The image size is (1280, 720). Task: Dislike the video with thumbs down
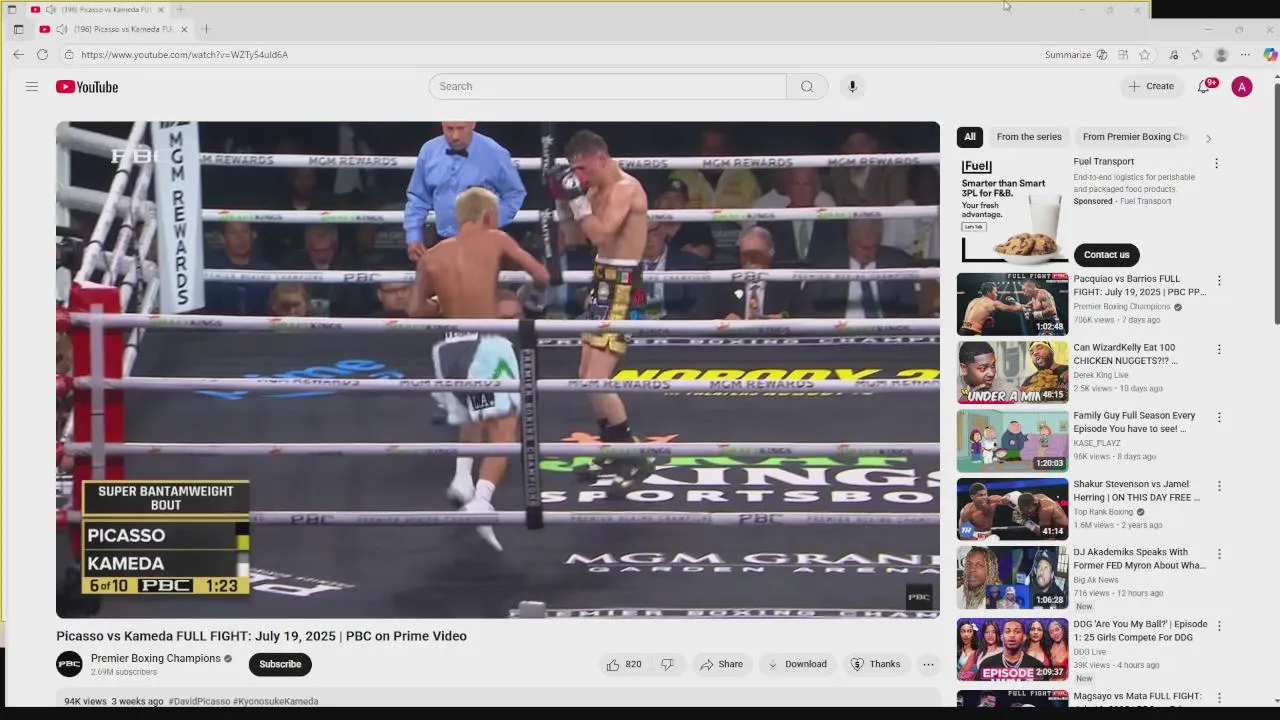click(x=667, y=664)
